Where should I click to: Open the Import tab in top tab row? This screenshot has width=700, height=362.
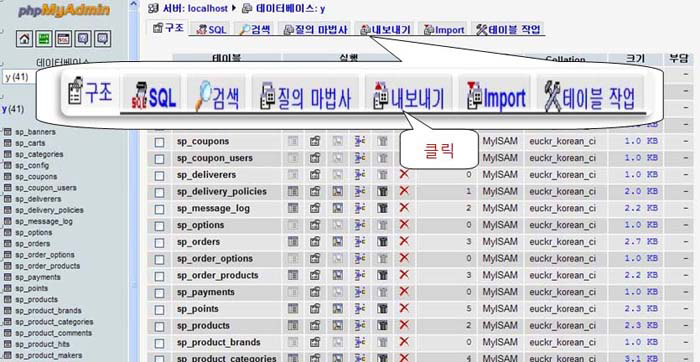pyautogui.click(x=444, y=29)
